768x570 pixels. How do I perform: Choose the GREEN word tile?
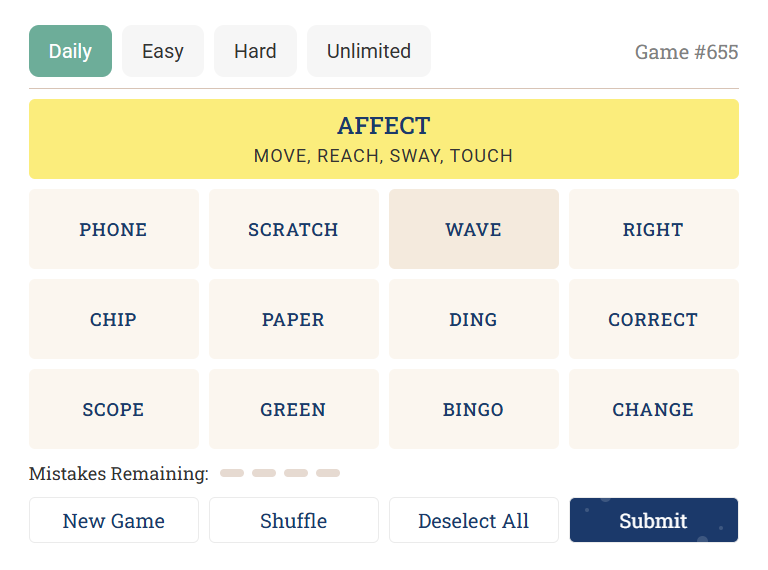point(294,409)
